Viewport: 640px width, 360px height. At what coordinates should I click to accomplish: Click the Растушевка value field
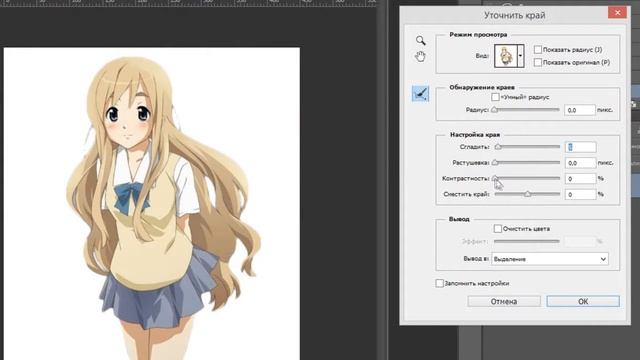click(x=580, y=163)
